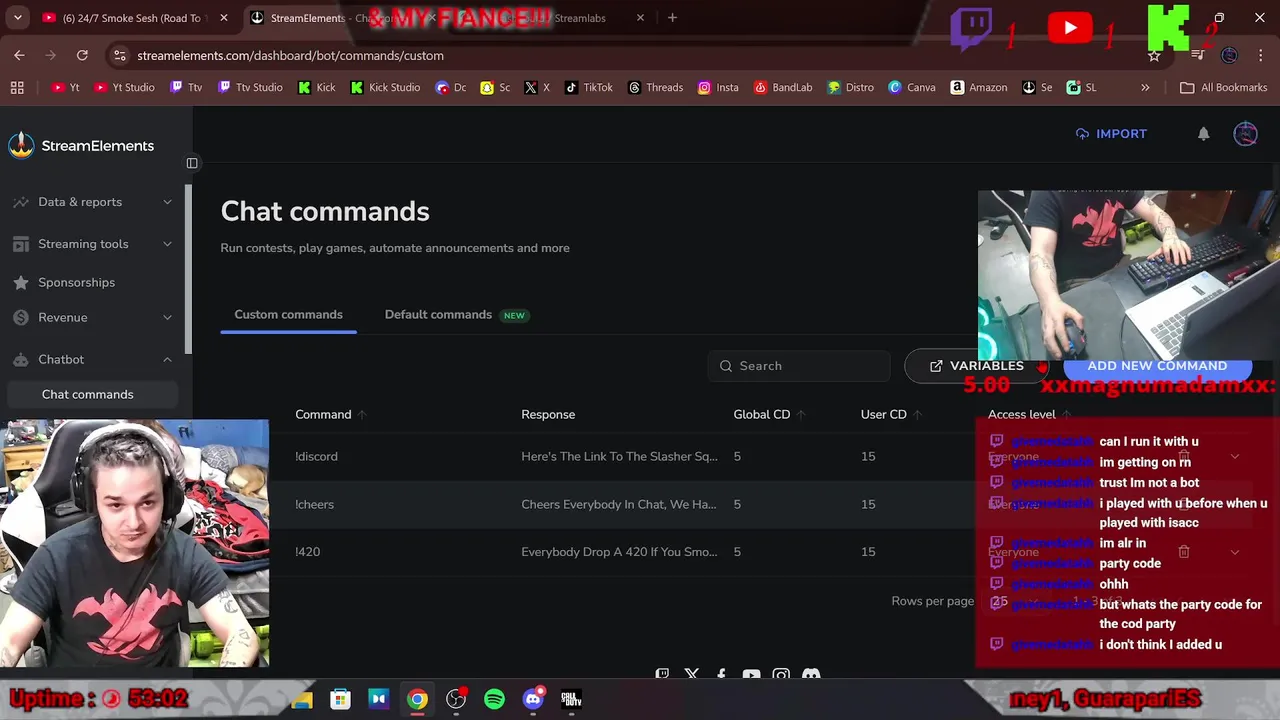Click the 'Here's The Link To The Slasher' response
This screenshot has height=720, width=1280.
(619, 456)
